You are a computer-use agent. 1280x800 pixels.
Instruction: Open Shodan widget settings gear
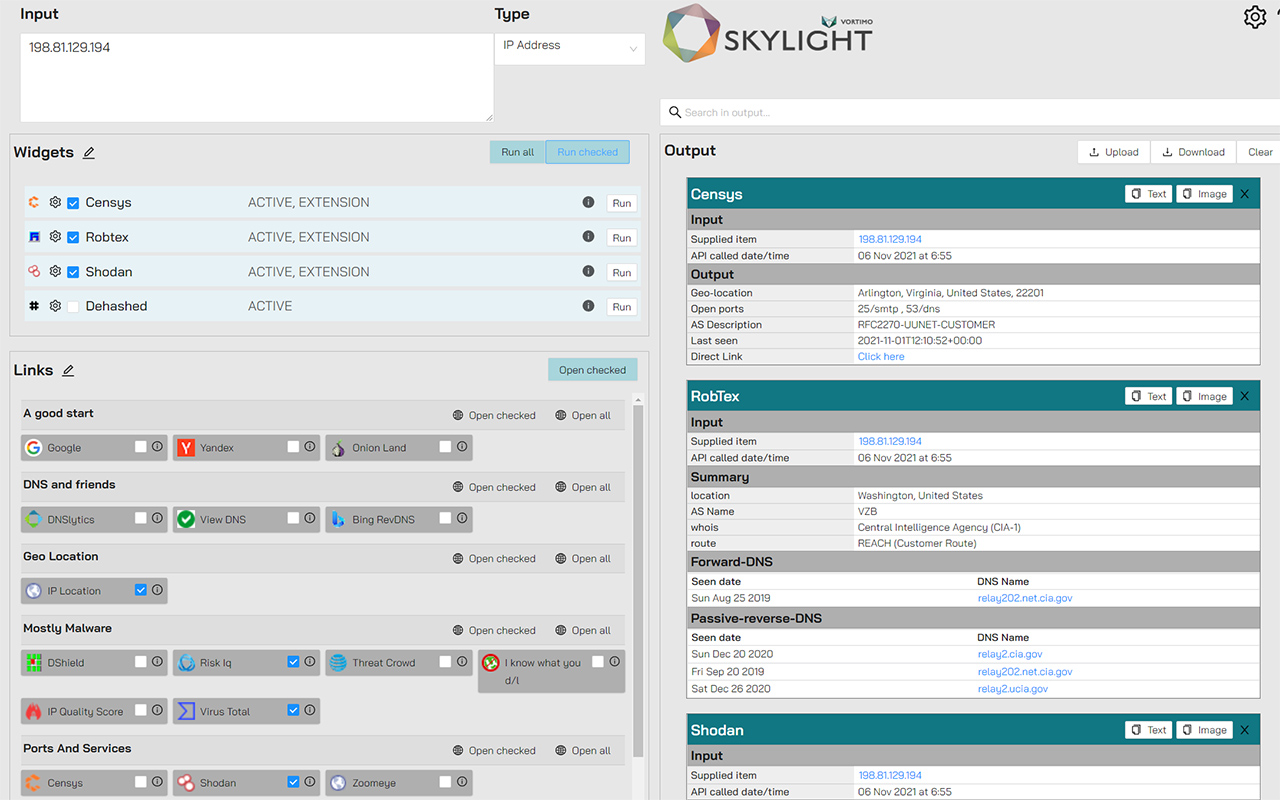tap(55, 272)
